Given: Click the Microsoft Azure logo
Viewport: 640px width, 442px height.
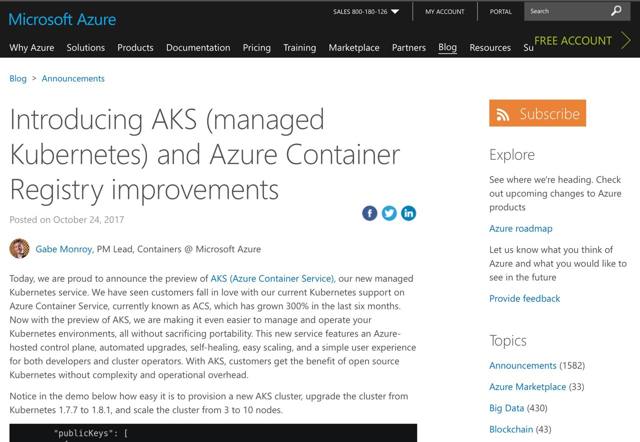Looking at the screenshot, I should coord(62,19).
